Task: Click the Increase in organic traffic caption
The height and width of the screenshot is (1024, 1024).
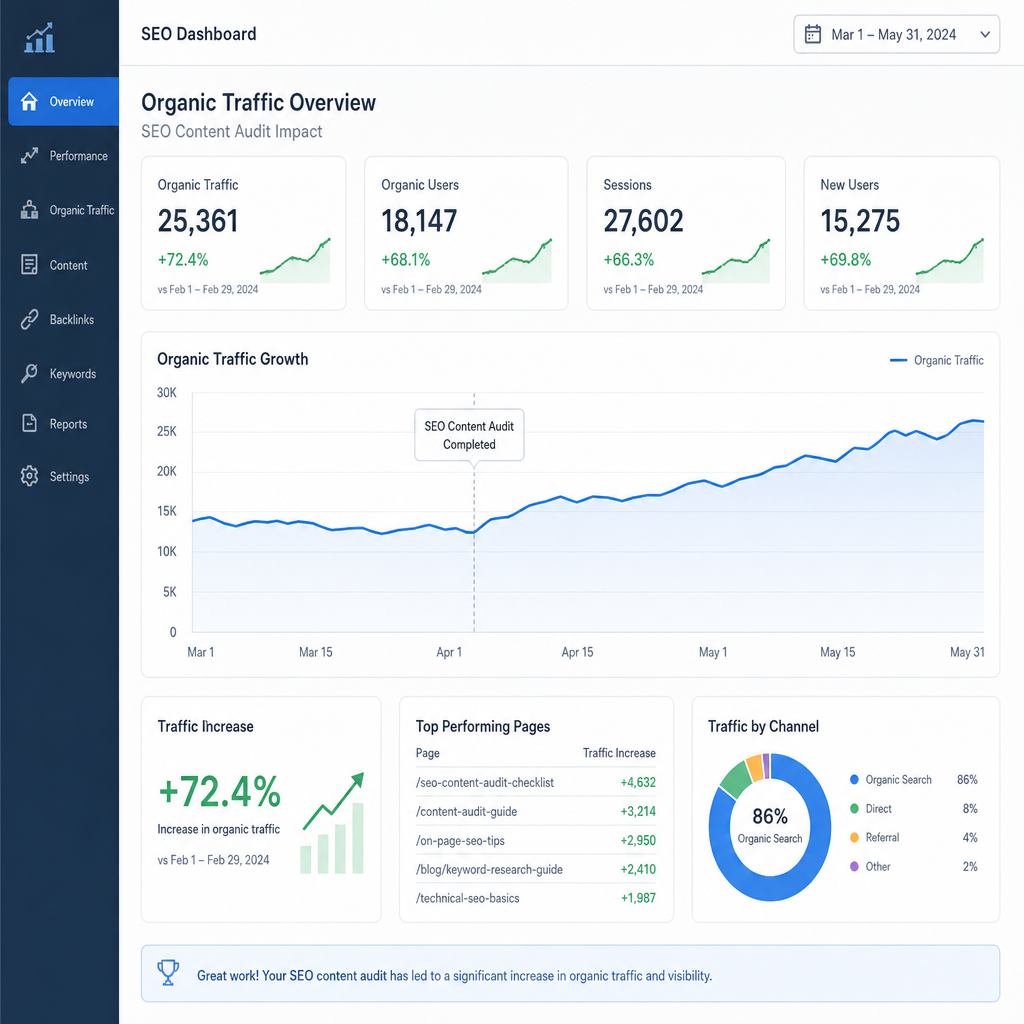Action: coord(218,829)
